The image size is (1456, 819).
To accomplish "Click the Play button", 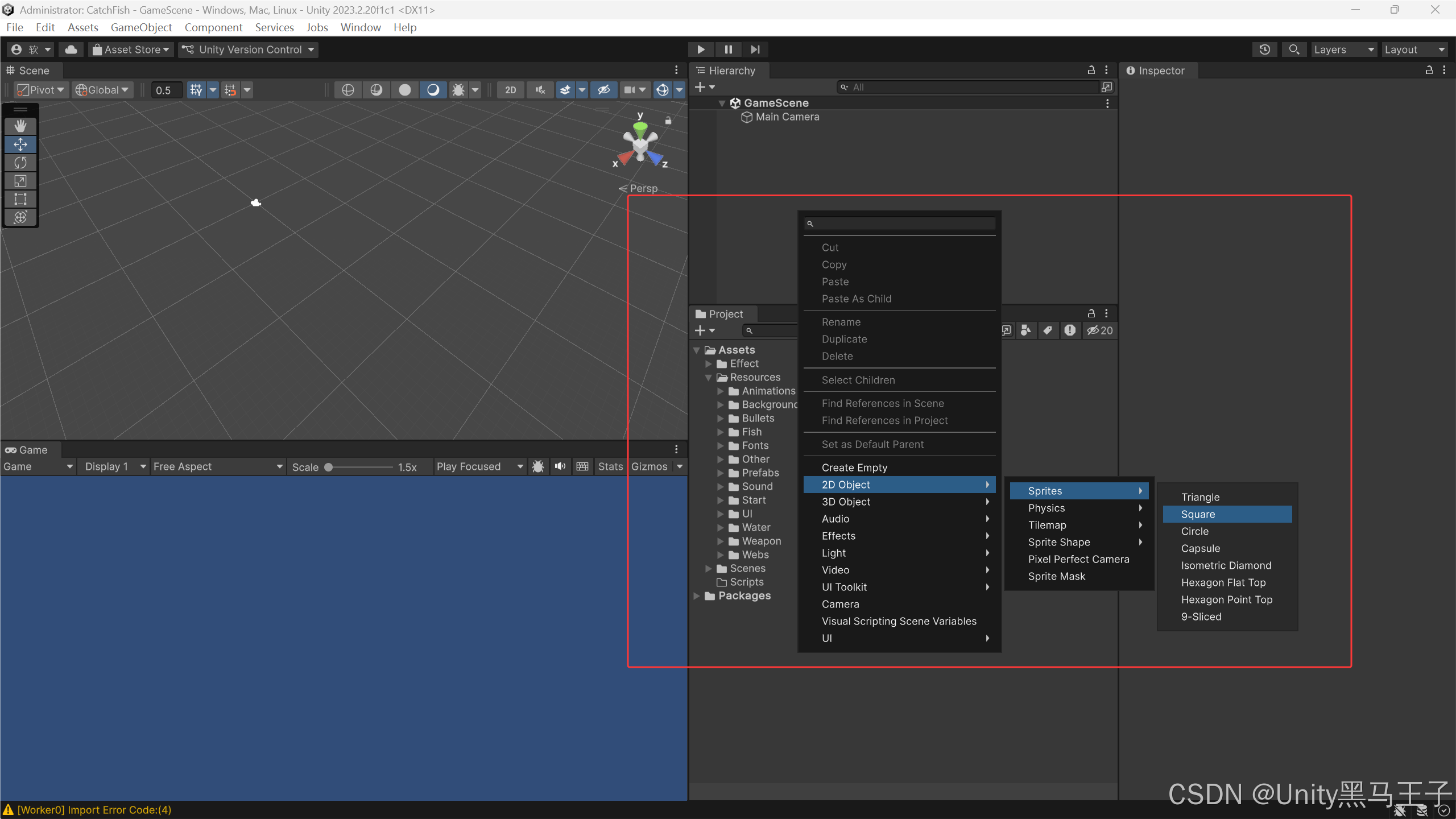I will 701,49.
